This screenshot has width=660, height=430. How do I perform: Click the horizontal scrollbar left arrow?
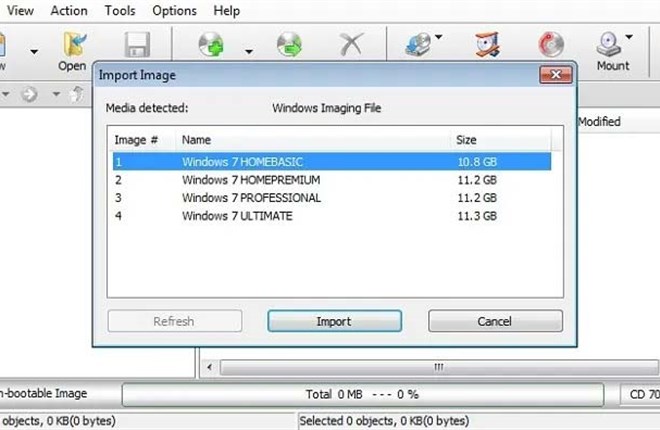(209, 367)
